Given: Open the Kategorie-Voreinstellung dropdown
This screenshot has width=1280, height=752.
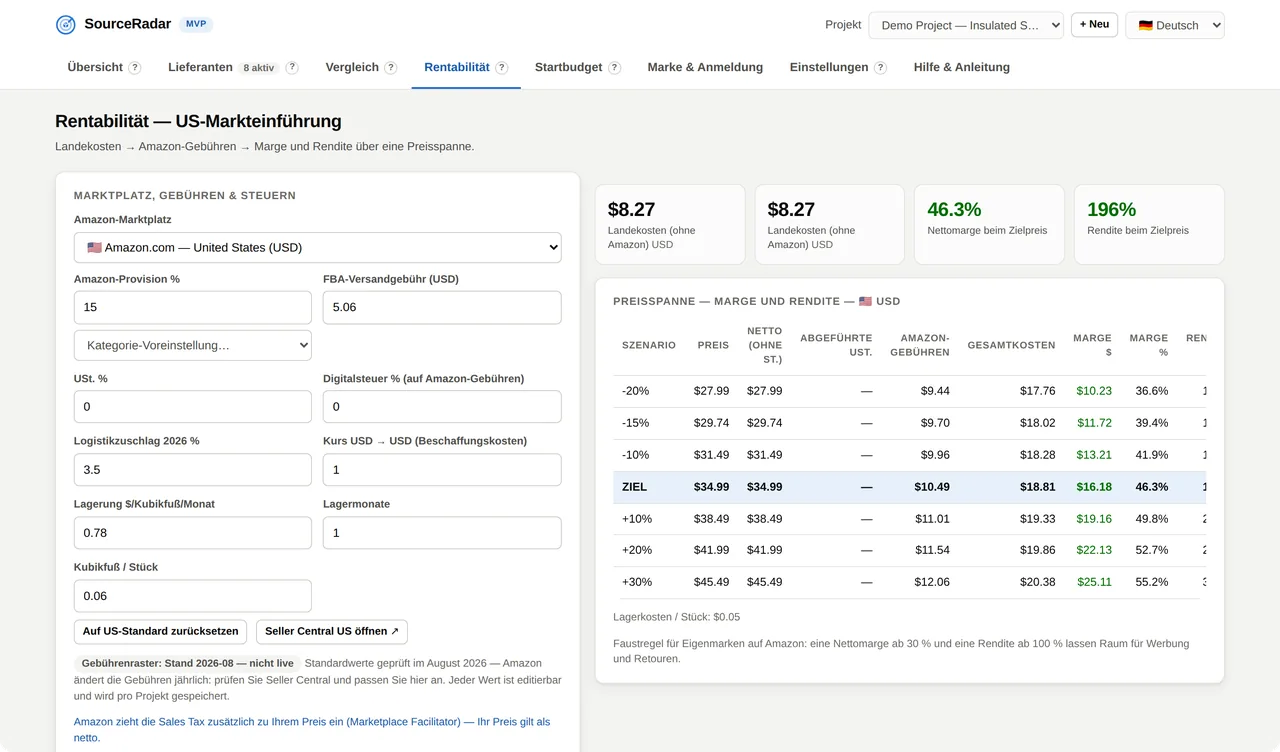Looking at the screenshot, I should 193,345.
